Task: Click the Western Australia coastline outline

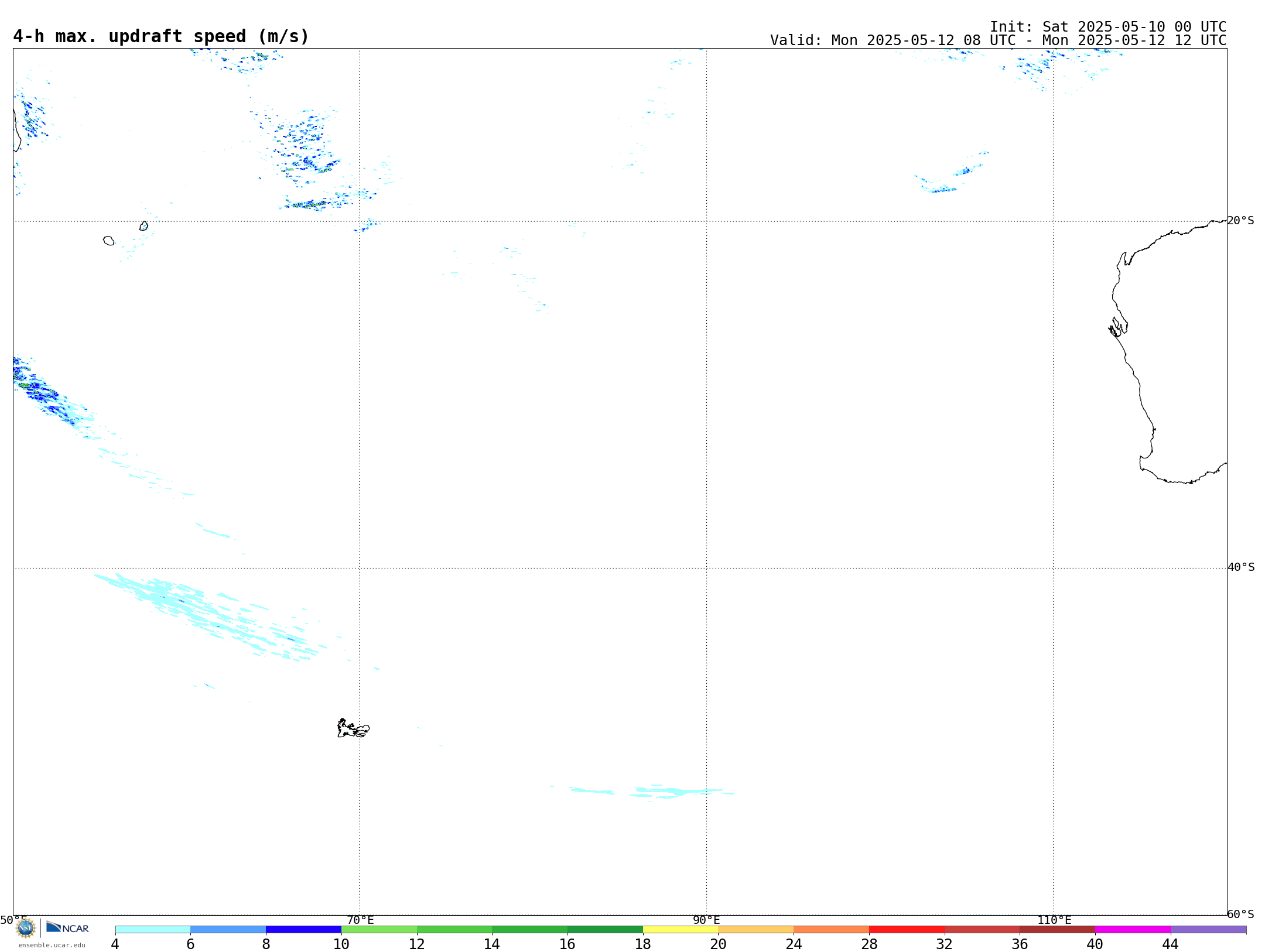Action: (1168, 351)
